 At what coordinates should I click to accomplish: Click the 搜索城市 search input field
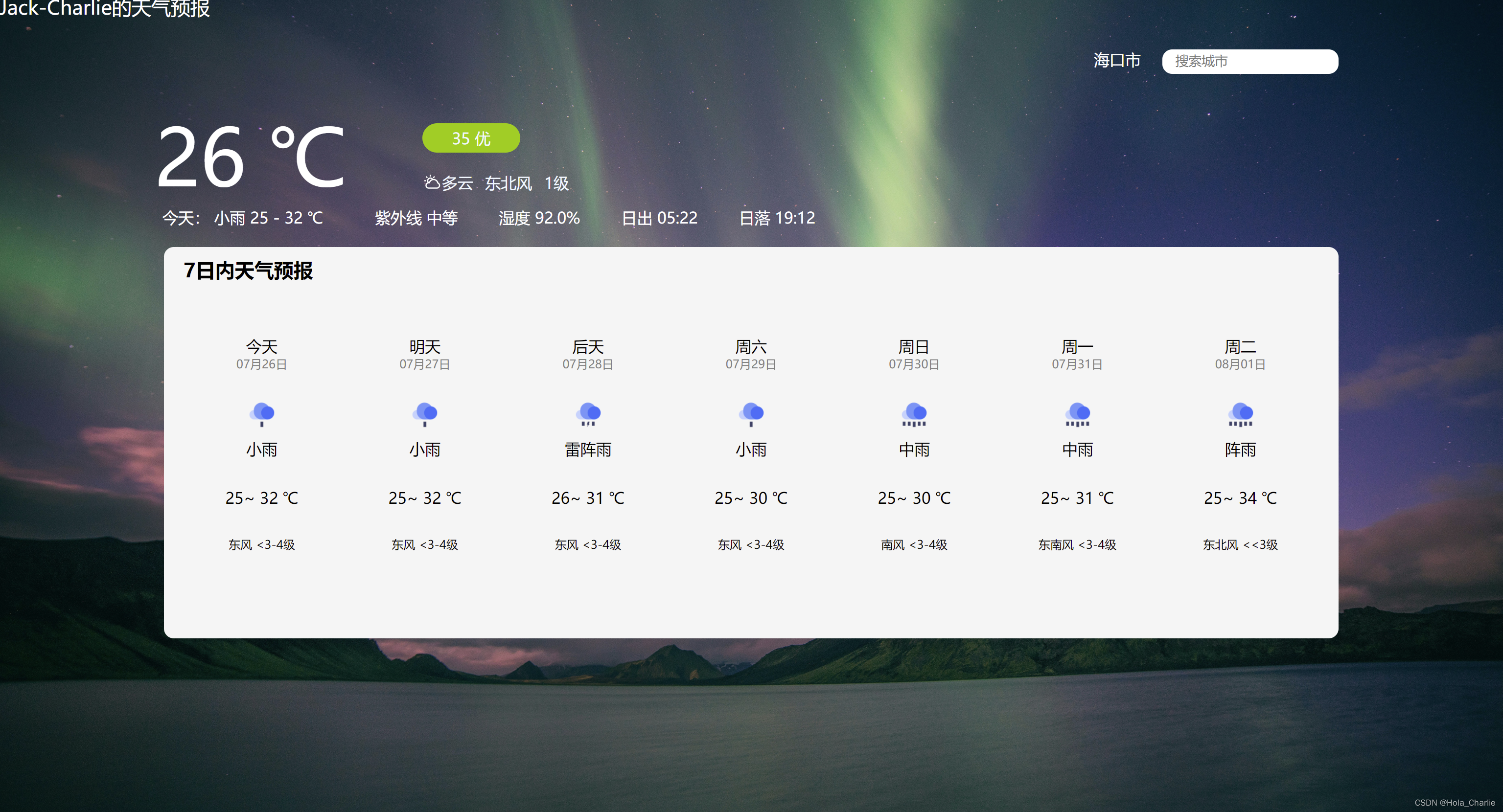tap(1250, 61)
